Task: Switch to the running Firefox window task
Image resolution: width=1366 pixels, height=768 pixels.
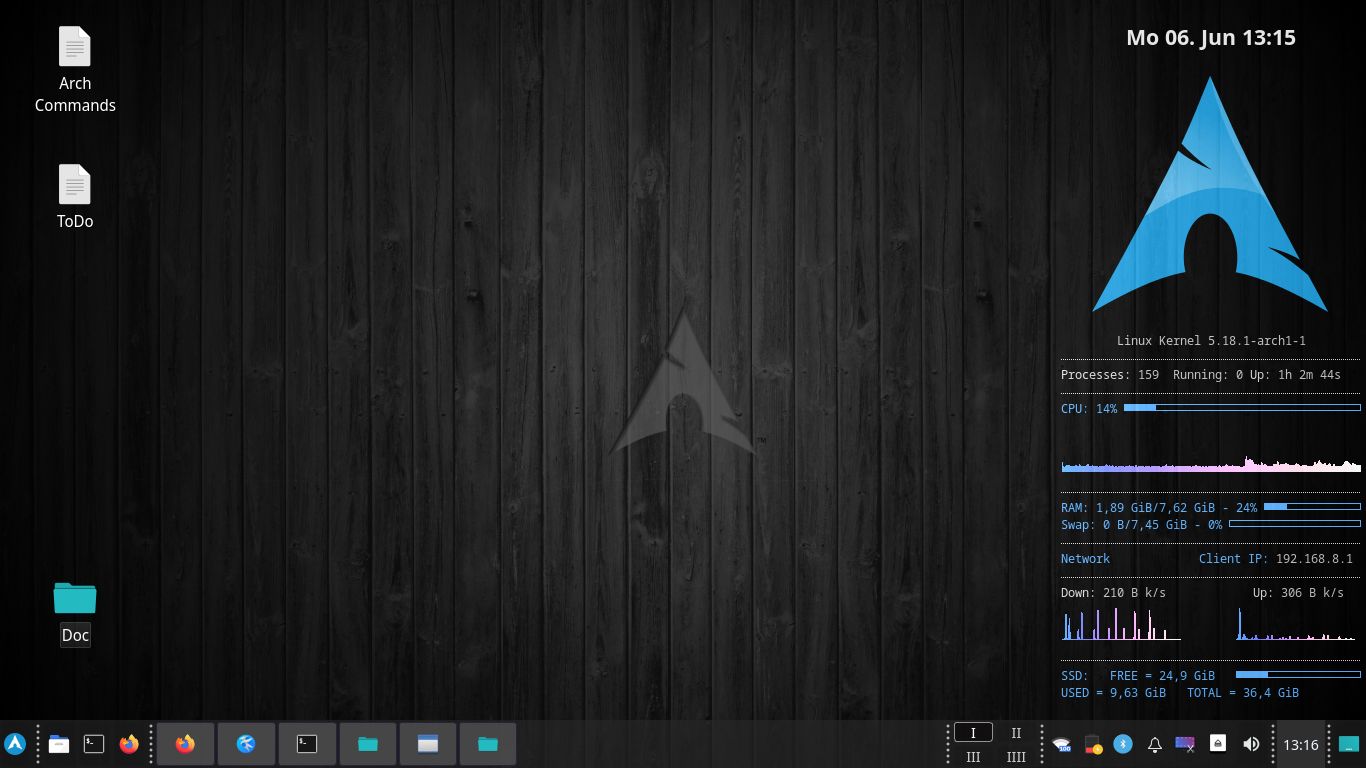Action: [185, 744]
